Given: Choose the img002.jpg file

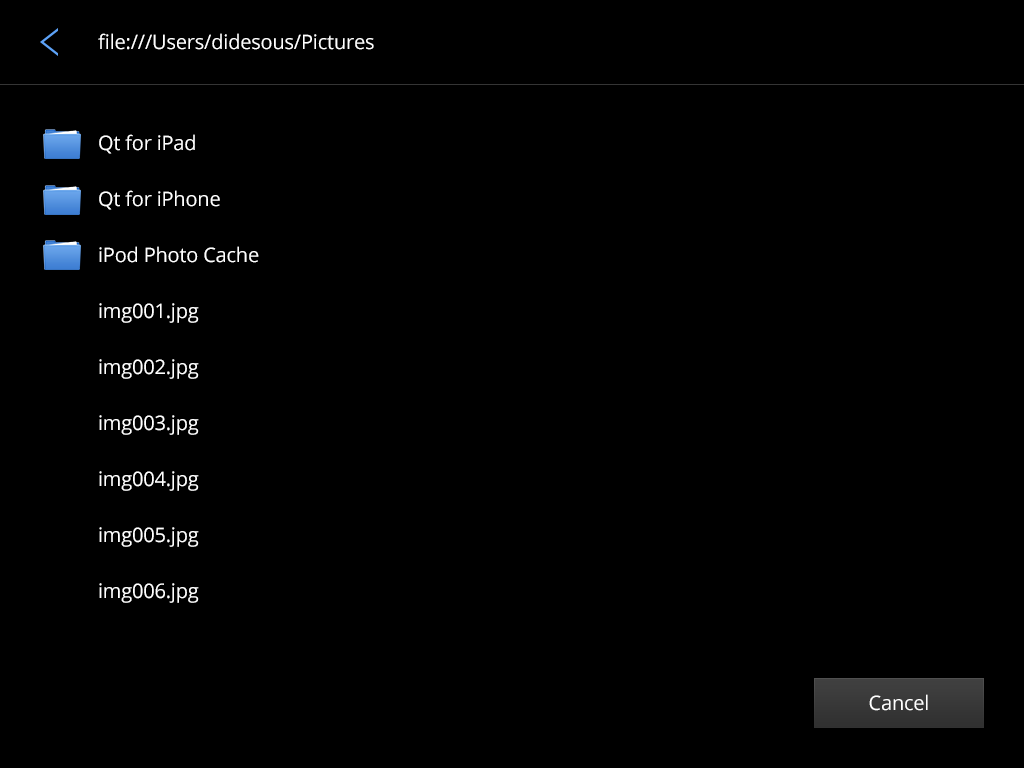Looking at the screenshot, I should click(148, 367).
